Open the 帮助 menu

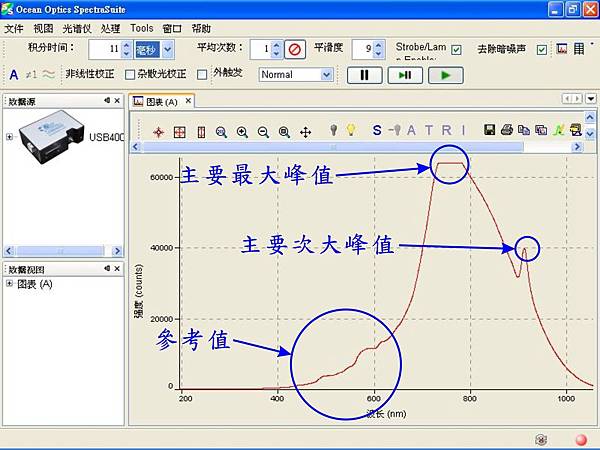tap(201, 29)
